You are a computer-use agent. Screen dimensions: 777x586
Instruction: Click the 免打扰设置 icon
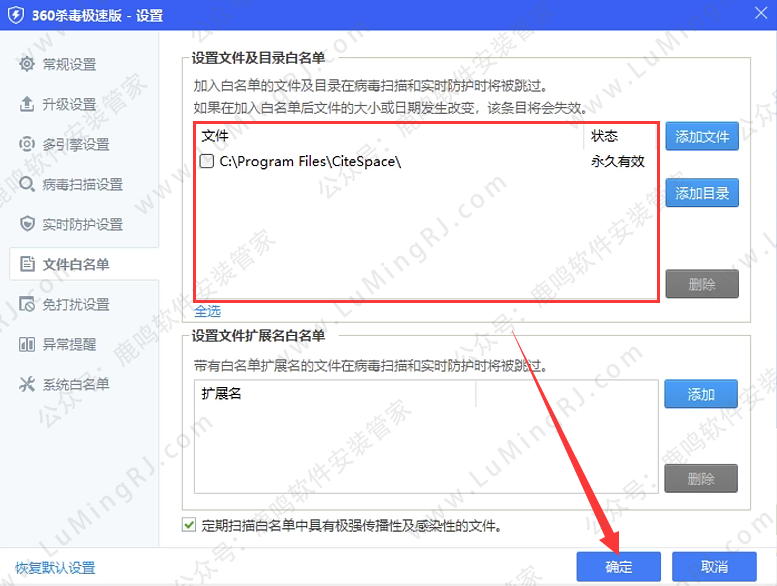click(27, 304)
